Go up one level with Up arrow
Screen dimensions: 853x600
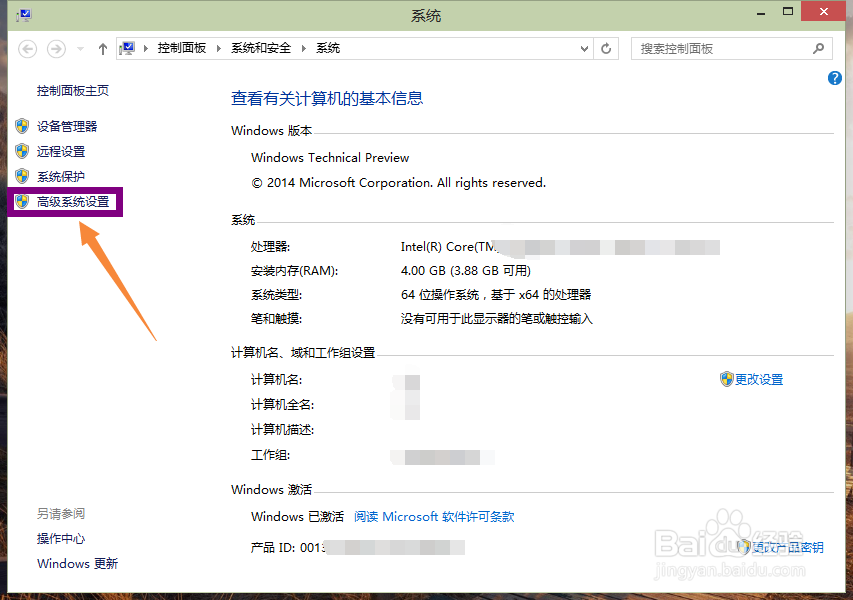pos(103,49)
